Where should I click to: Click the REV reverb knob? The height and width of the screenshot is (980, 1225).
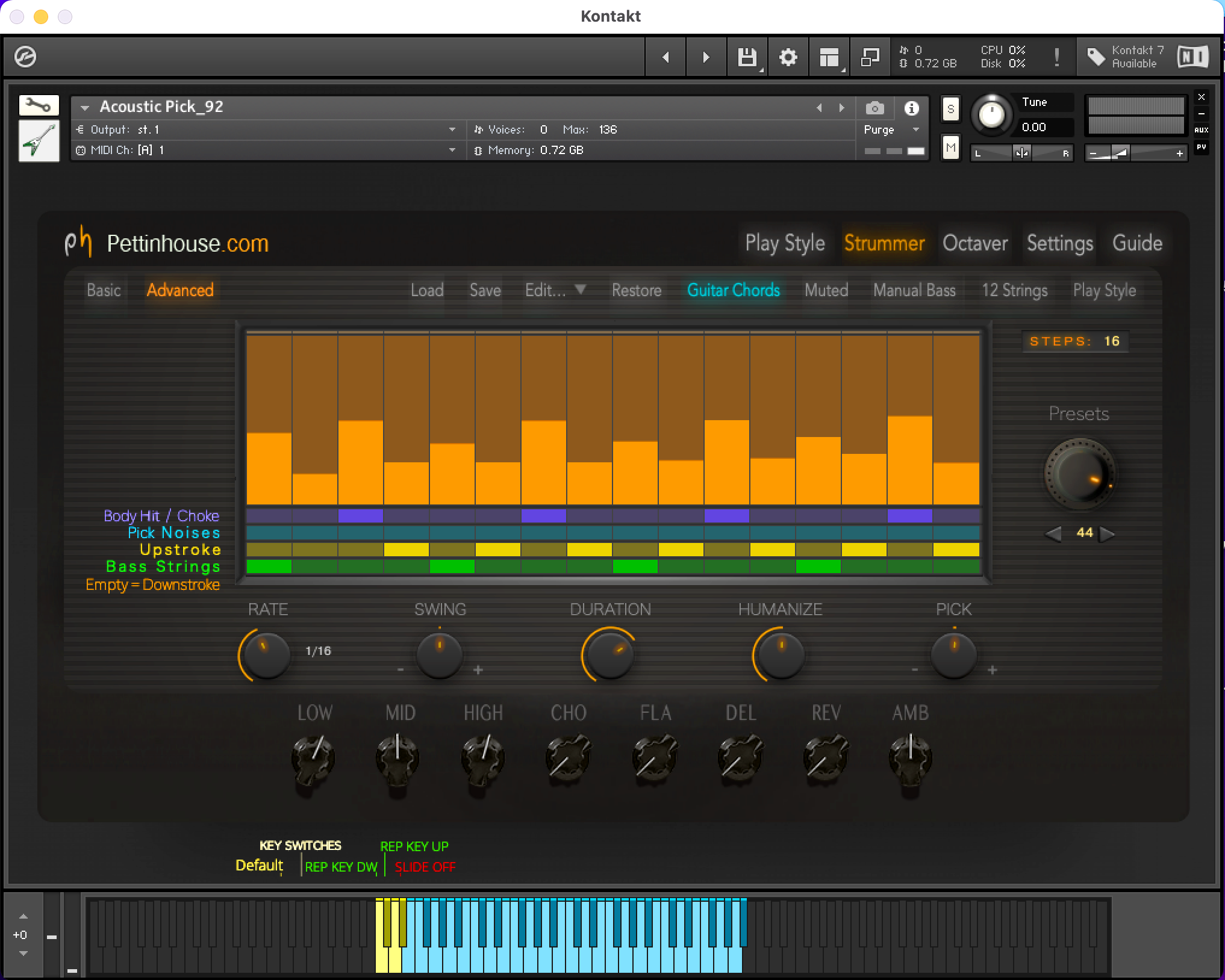pyautogui.click(x=826, y=758)
